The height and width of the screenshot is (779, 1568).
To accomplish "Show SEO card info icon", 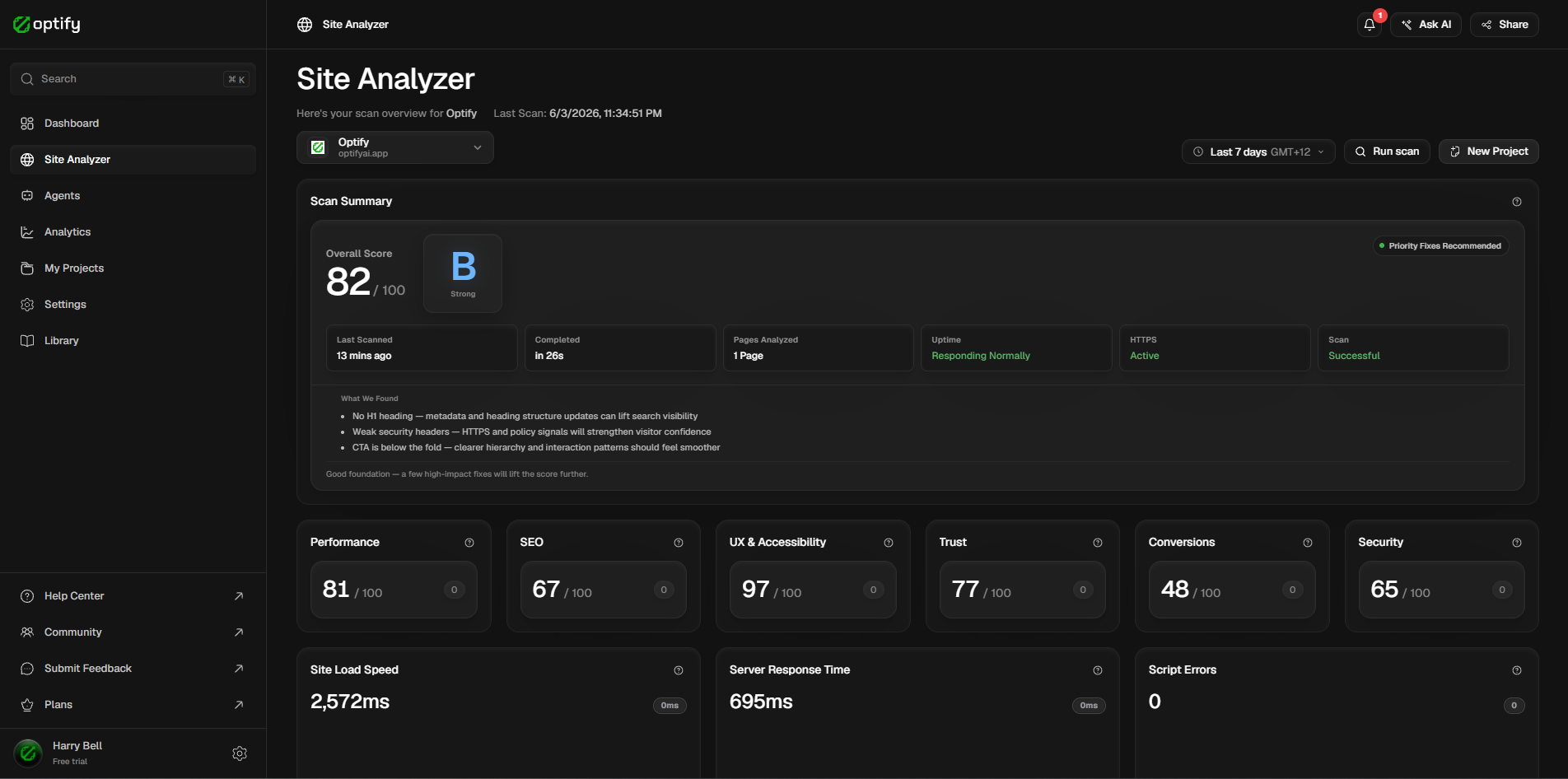I will tap(679, 543).
